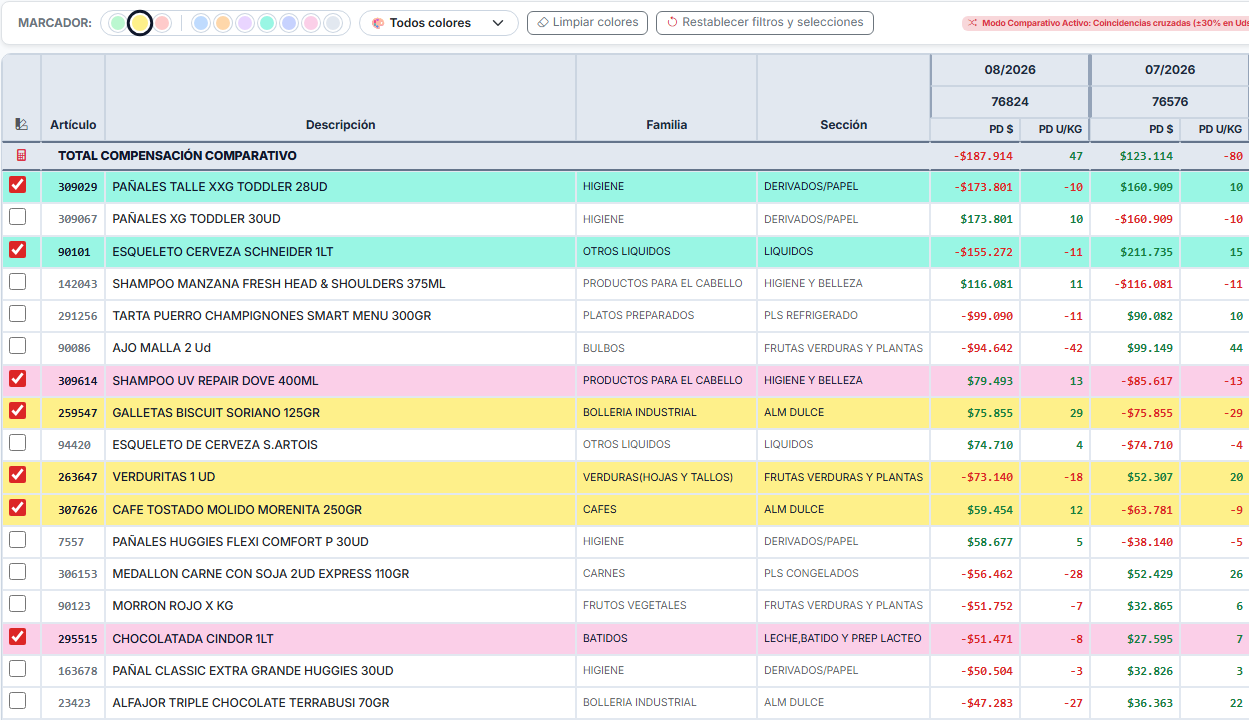Click article number 90101
The height and width of the screenshot is (720, 1249).
(x=74, y=252)
